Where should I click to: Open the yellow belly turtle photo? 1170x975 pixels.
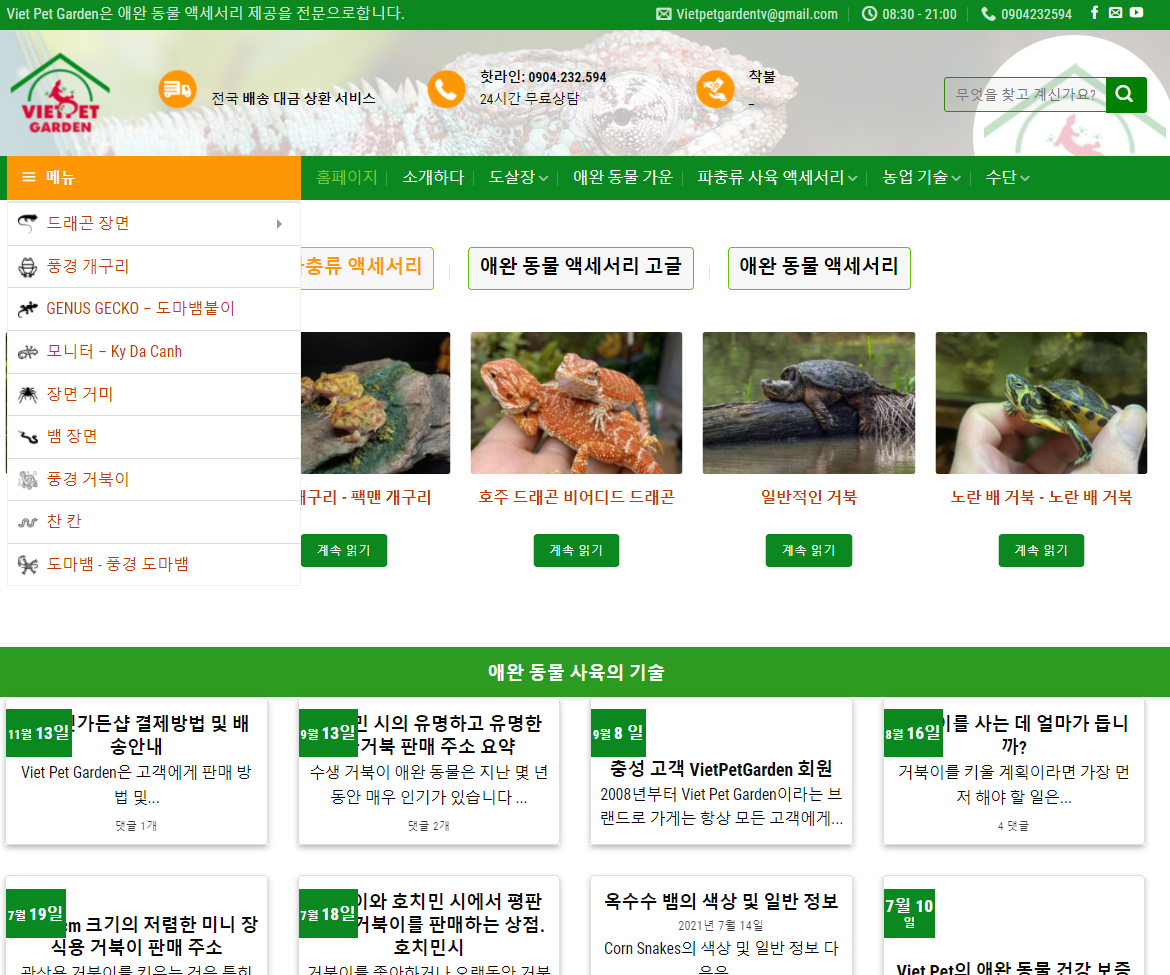(1041, 403)
